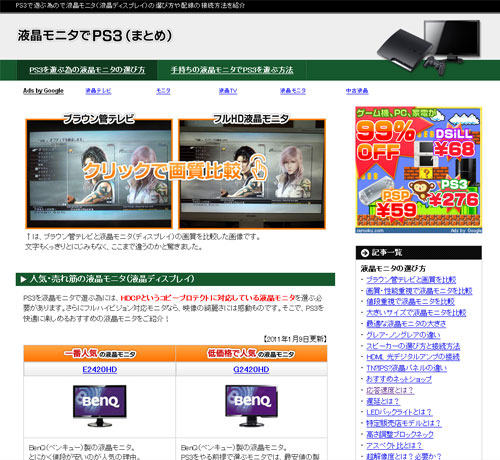Open the Ads by Google label link
Viewport: 500px width, 460px height.
(x=43, y=91)
